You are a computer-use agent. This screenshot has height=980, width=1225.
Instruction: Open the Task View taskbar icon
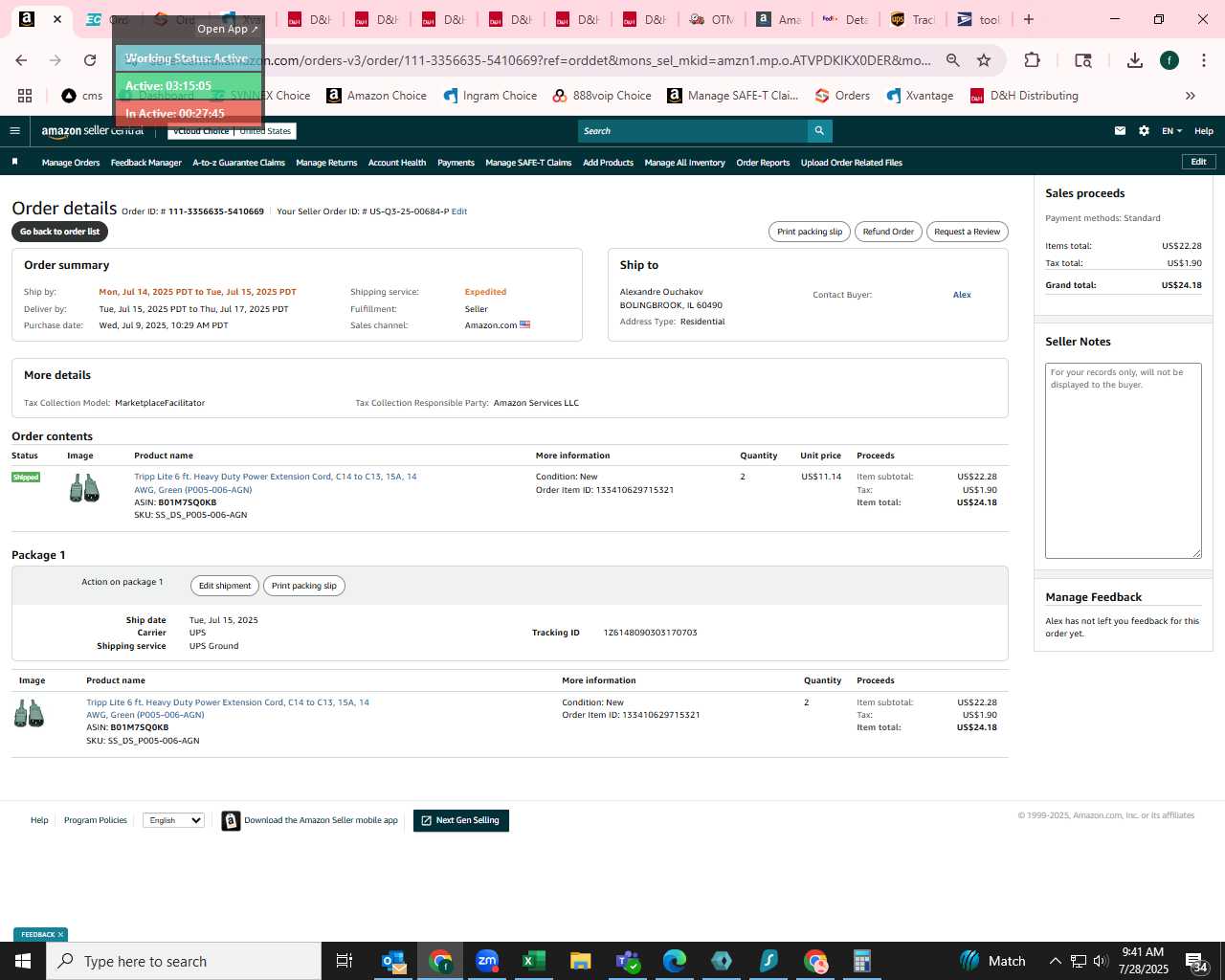[345, 961]
